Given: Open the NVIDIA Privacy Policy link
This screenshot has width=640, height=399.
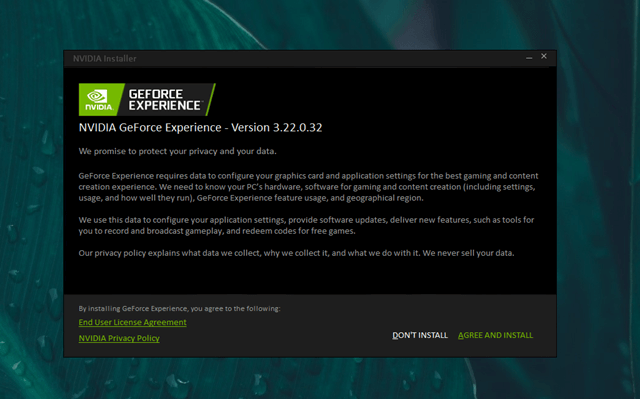Looking at the screenshot, I should coord(119,338).
